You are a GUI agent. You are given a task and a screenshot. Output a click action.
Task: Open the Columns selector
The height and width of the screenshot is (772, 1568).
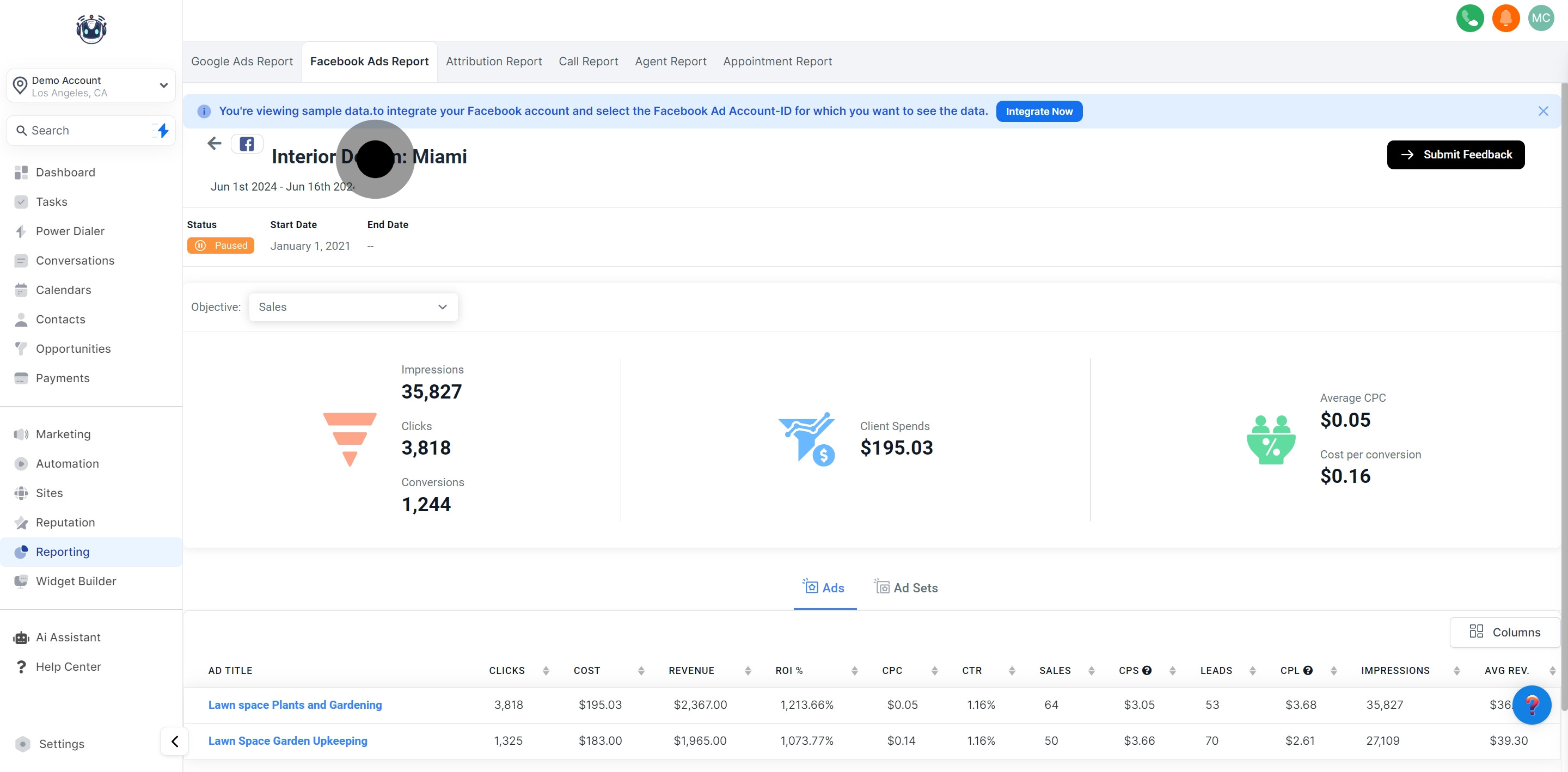pyautogui.click(x=1505, y=632)
